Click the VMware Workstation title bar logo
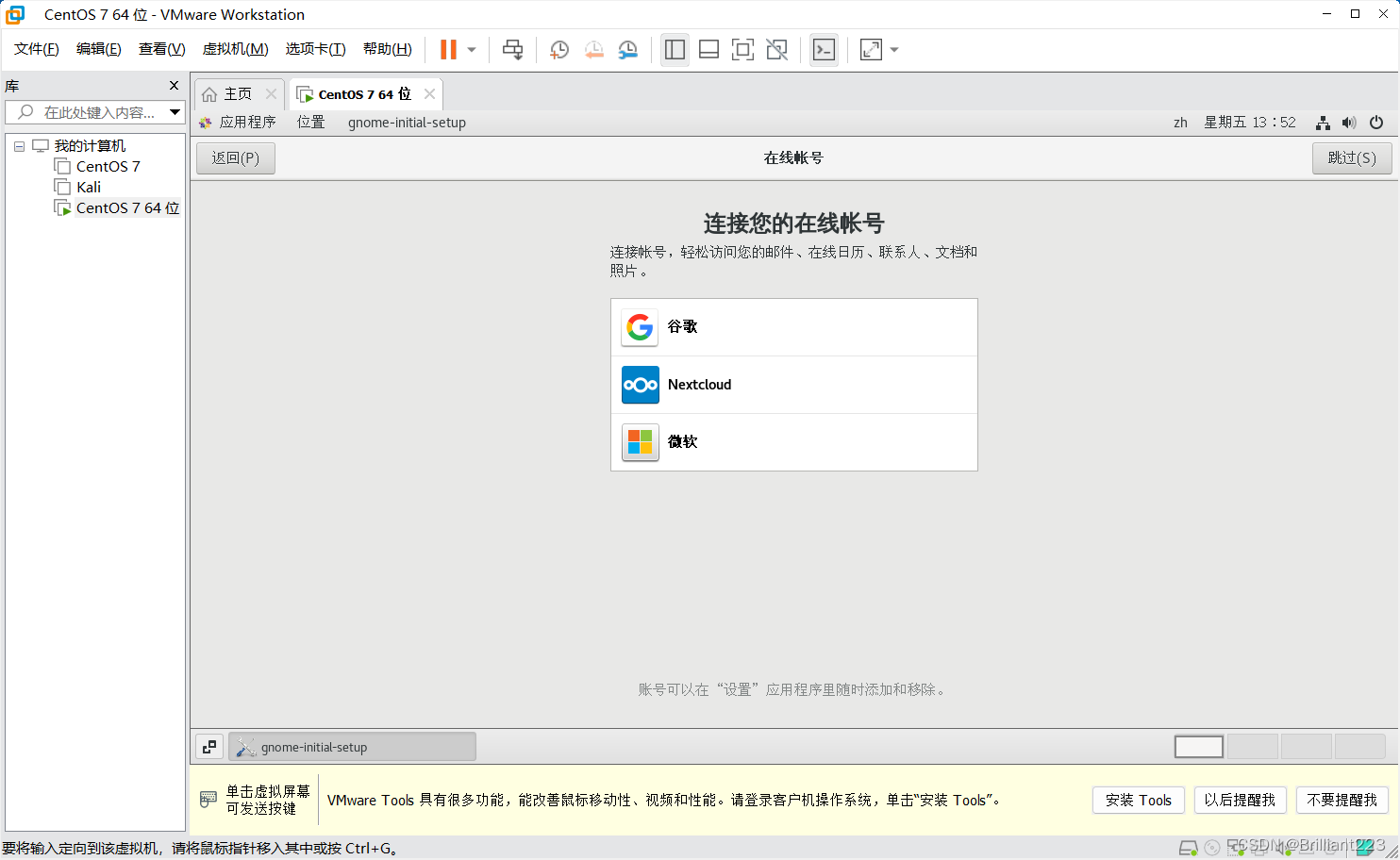The height and width of the screenshot is (860, 1400). (16, 14)
